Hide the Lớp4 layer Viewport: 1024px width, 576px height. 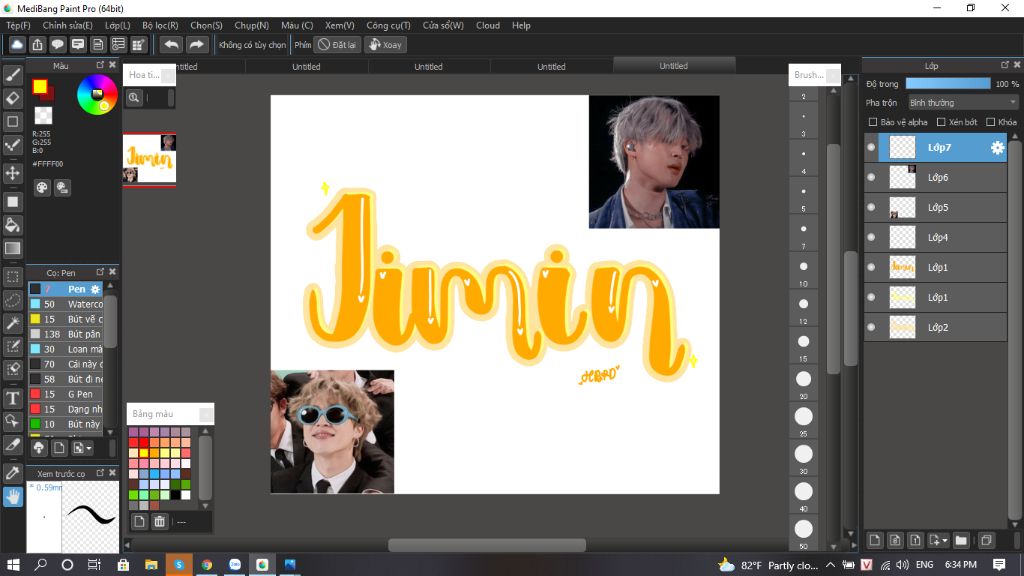tap(871, 238)
